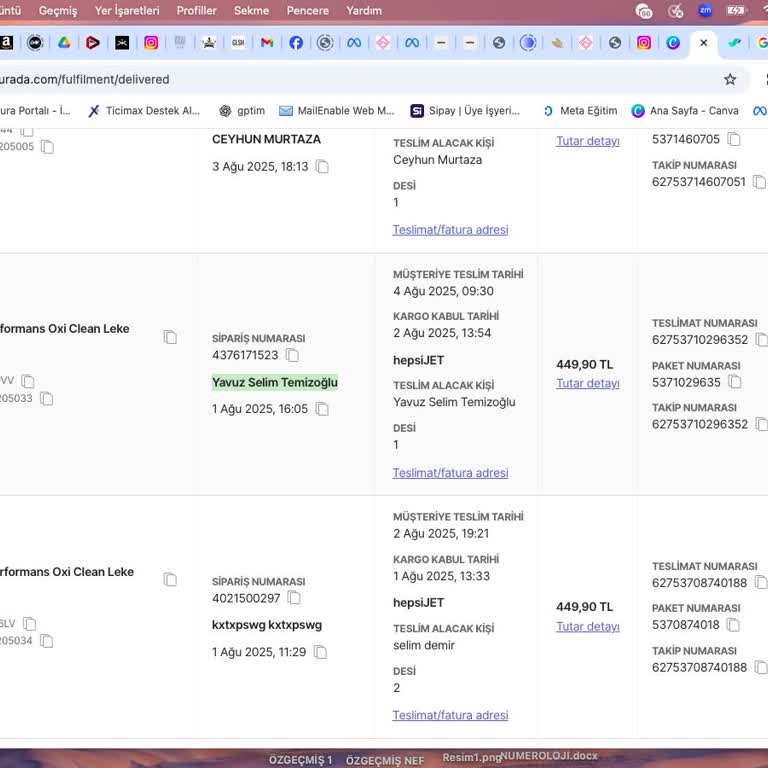Copy package number 5371029635
This screenshot has width=768, height=768.
pos(734,382)
